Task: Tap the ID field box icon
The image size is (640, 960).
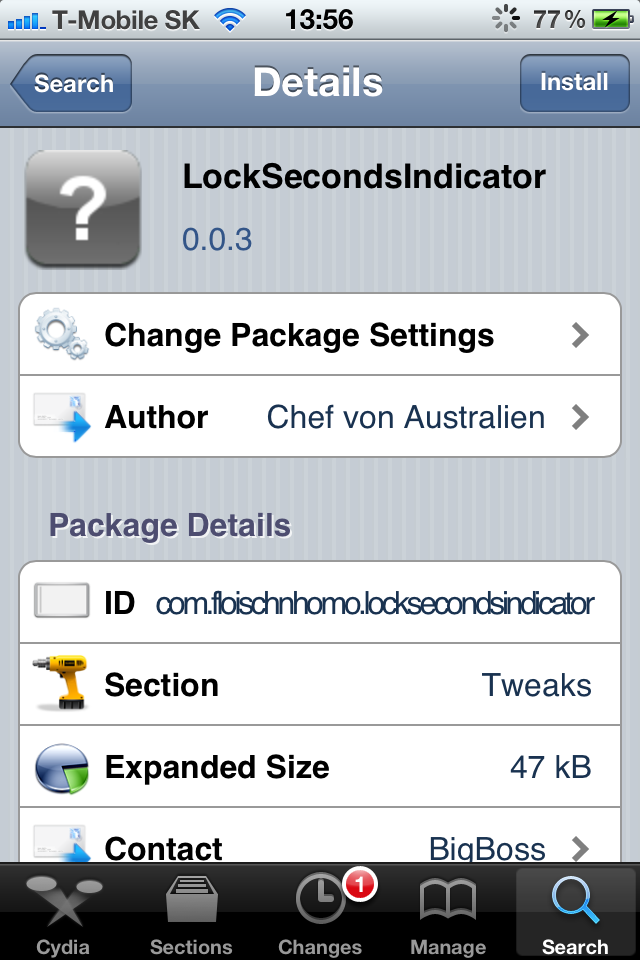Action: pyautogui.click(x=61, y=602)
